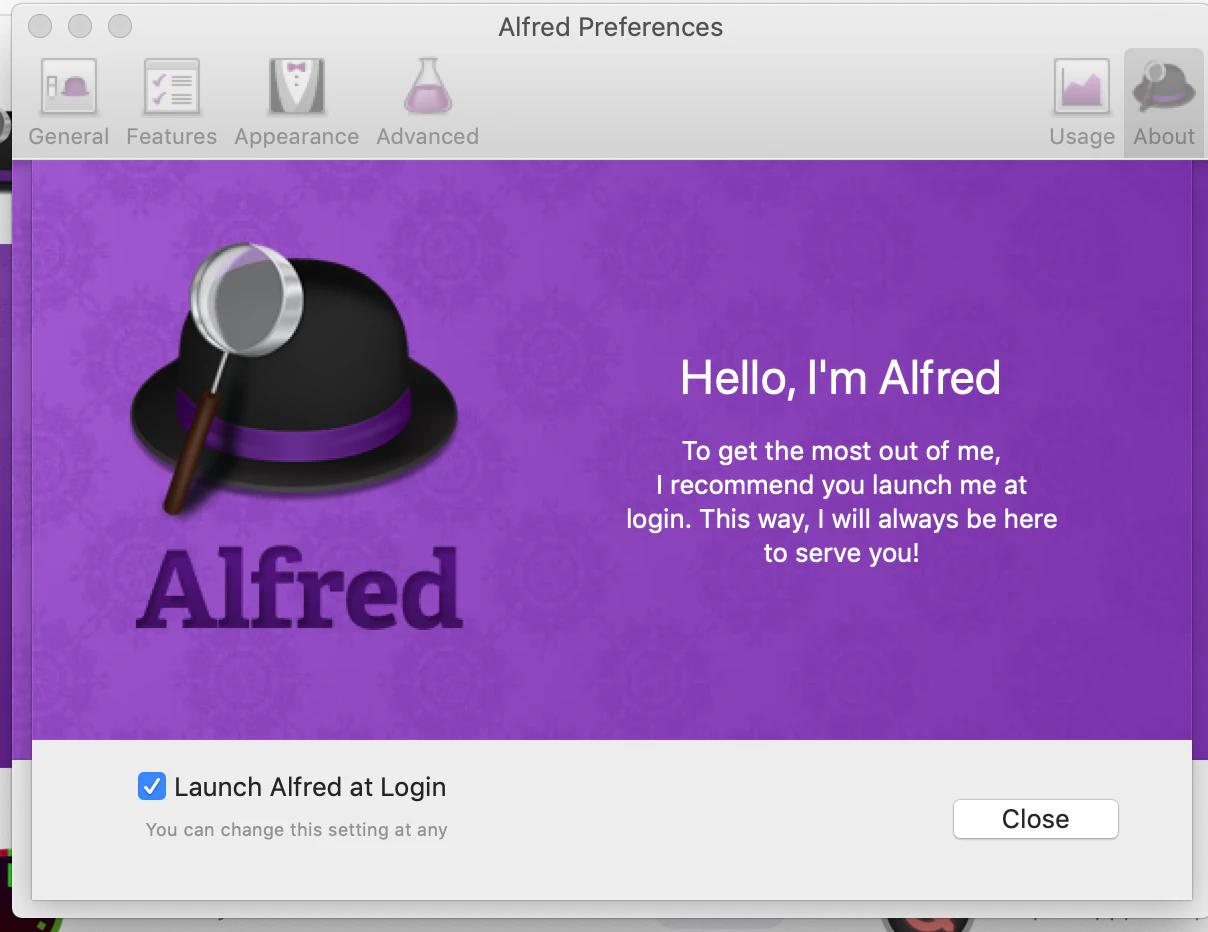This screenshot has height=932, width=1208.
Task: Click "You can change this setting at any" text
Action: coord(296,830)
